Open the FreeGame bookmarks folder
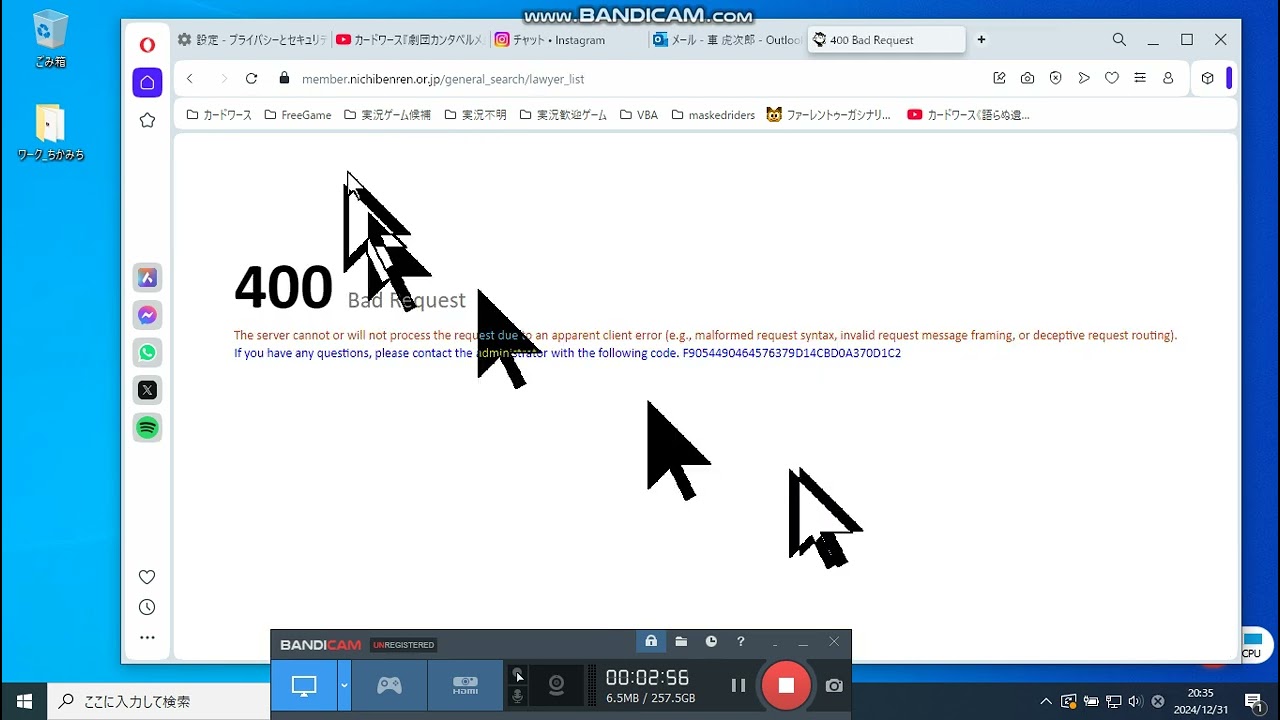The image size is (1280, 720). (298, 115)
